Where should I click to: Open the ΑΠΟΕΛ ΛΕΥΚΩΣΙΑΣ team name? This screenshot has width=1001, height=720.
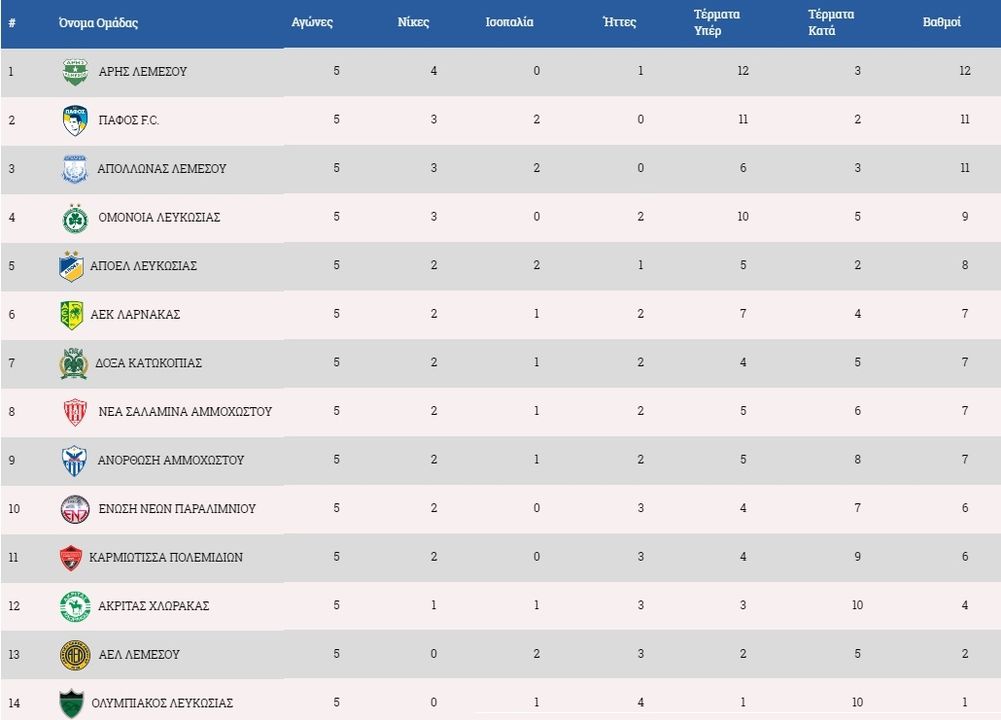pyautogui.click(x=143, y=266)
